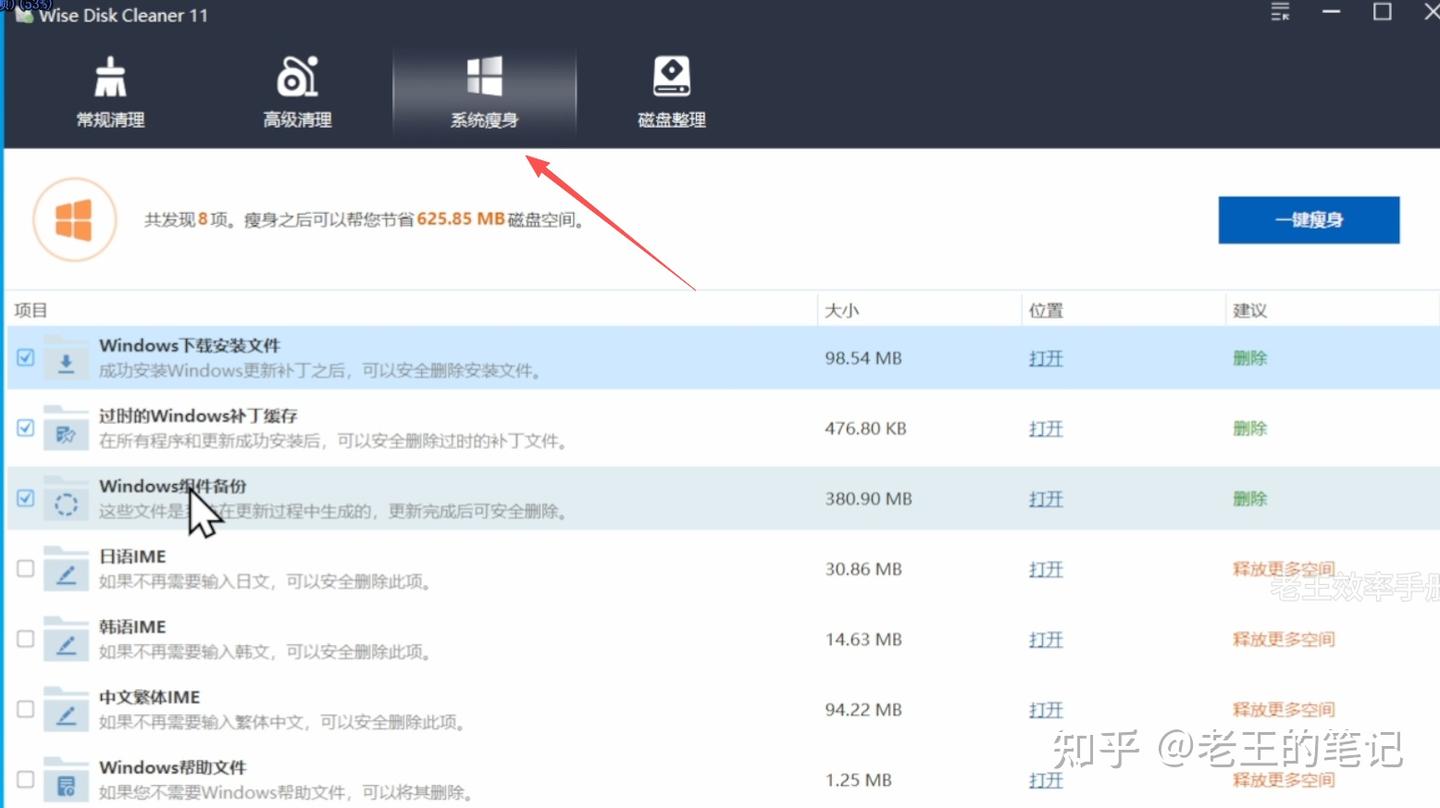Click the 98.54 MB size value

[x=863, y=358]
